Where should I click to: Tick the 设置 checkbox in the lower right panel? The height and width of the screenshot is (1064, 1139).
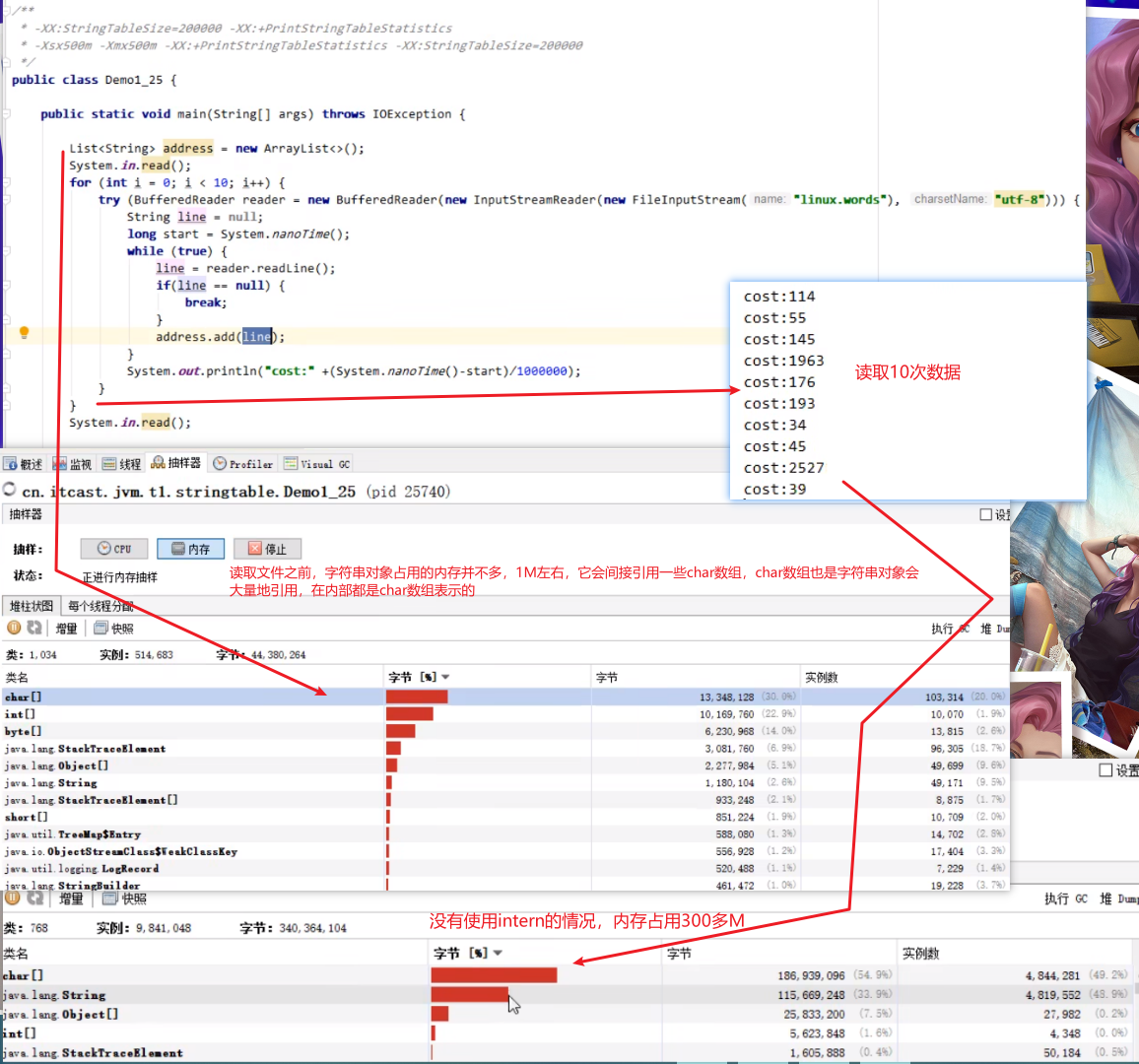pyautogui.click(x=1105, y=769)
